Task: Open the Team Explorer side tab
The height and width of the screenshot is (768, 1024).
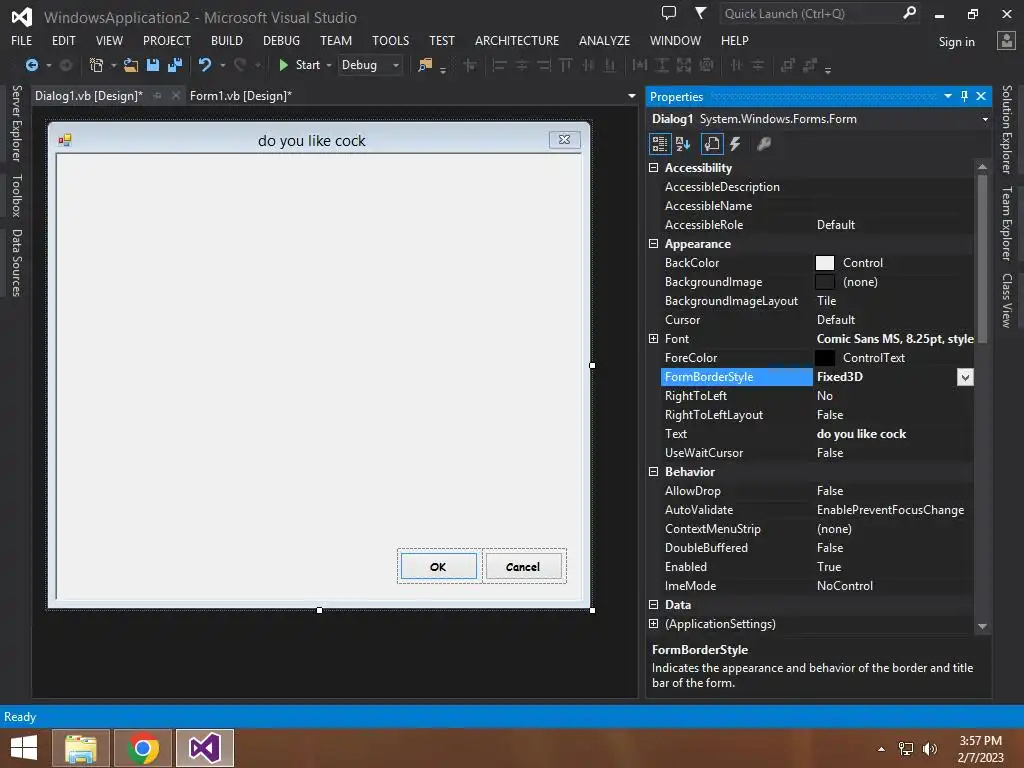Action: coord(1007,224)
